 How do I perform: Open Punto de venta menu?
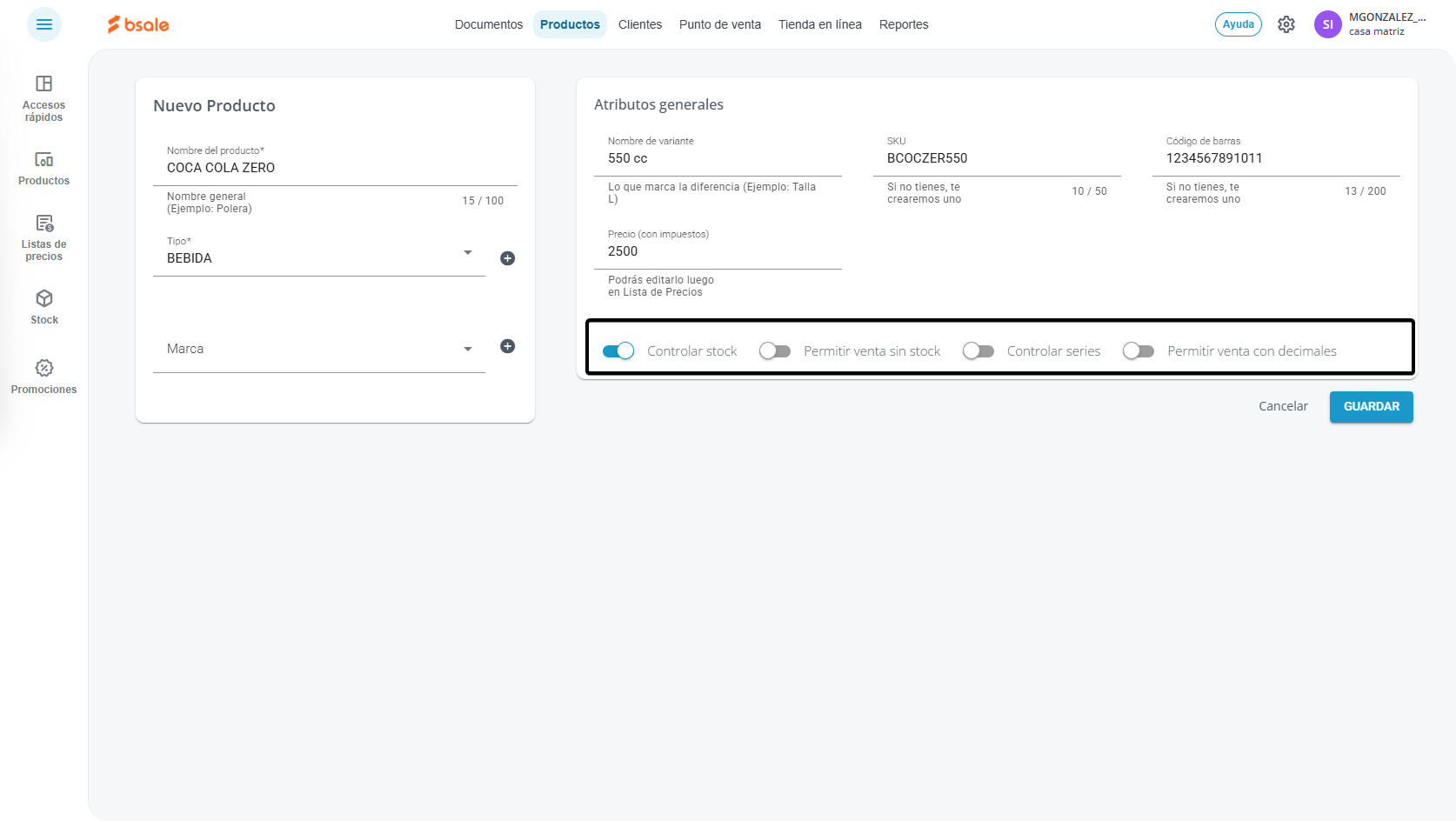point(720,24)
